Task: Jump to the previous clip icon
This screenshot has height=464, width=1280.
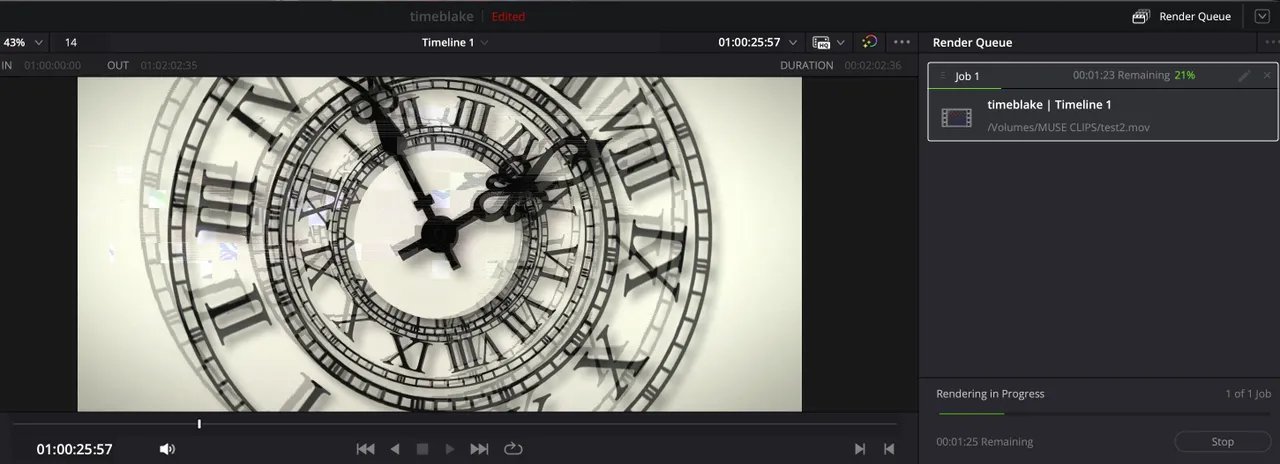Action: 889,449
